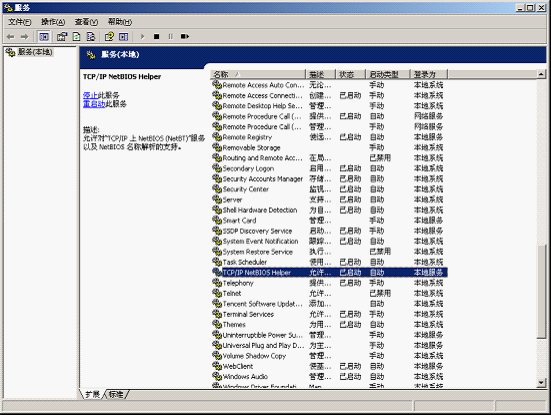Click the scrollbar down arrow in services list
Screen dimensions: 551x415
(541, 383)
